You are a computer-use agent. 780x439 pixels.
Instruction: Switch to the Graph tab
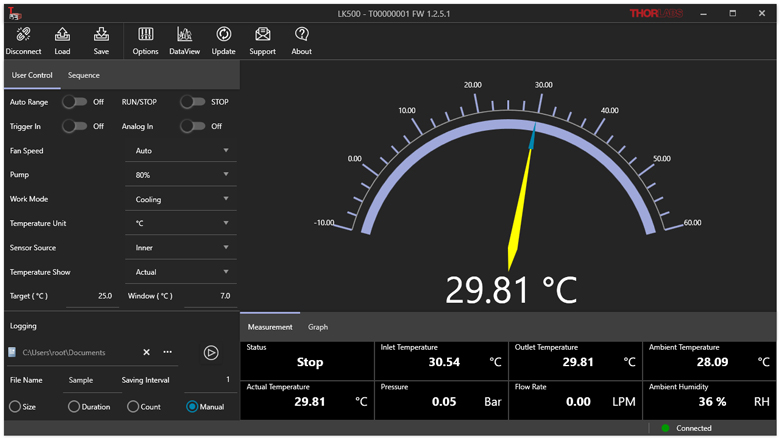[317, 327]
